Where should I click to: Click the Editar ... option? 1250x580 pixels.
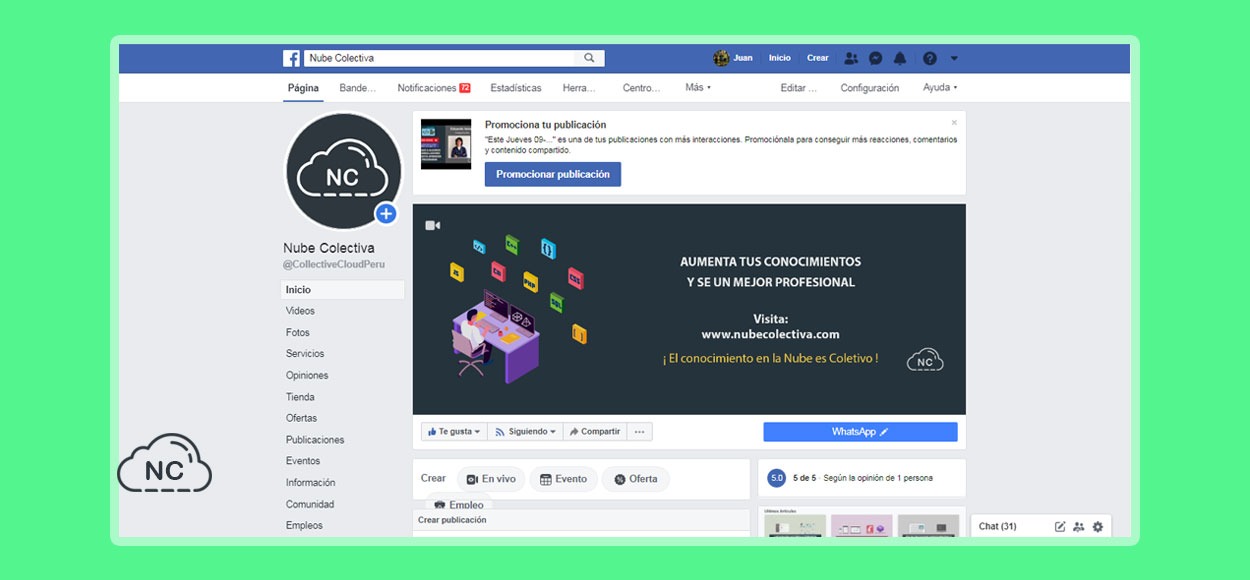799,88
